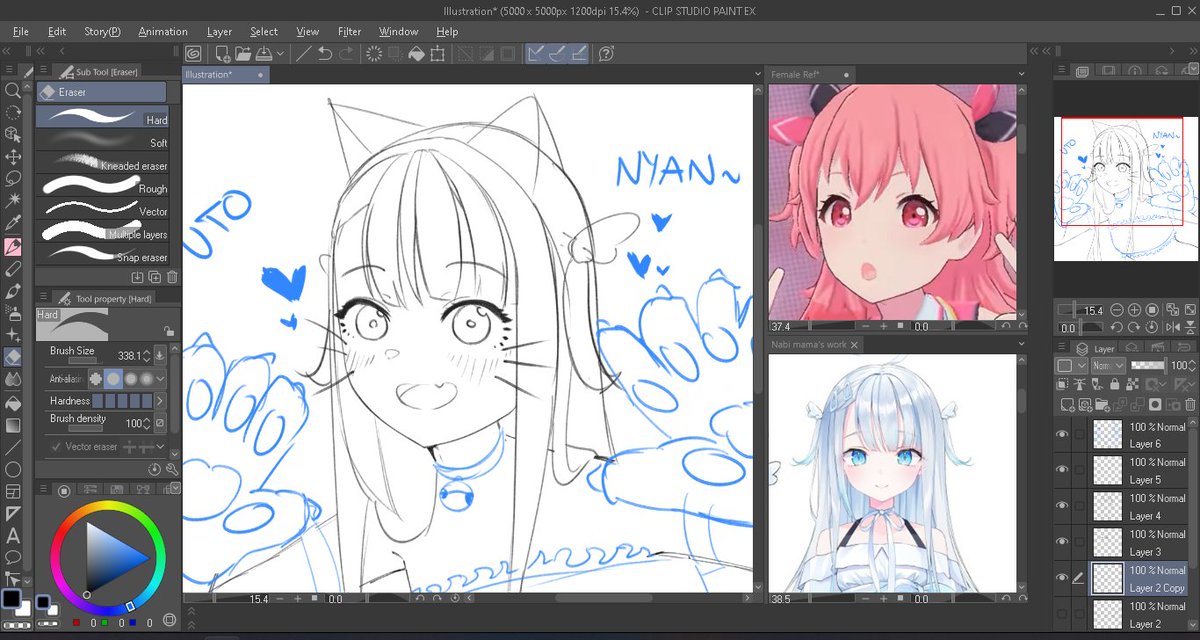Select the active Eraser tool in toolbox
Viewport: 1200px width, 640px height.
click(x=13, y=357)
